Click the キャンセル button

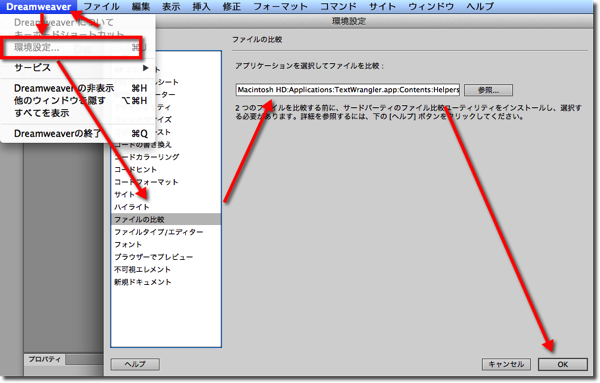506,364
